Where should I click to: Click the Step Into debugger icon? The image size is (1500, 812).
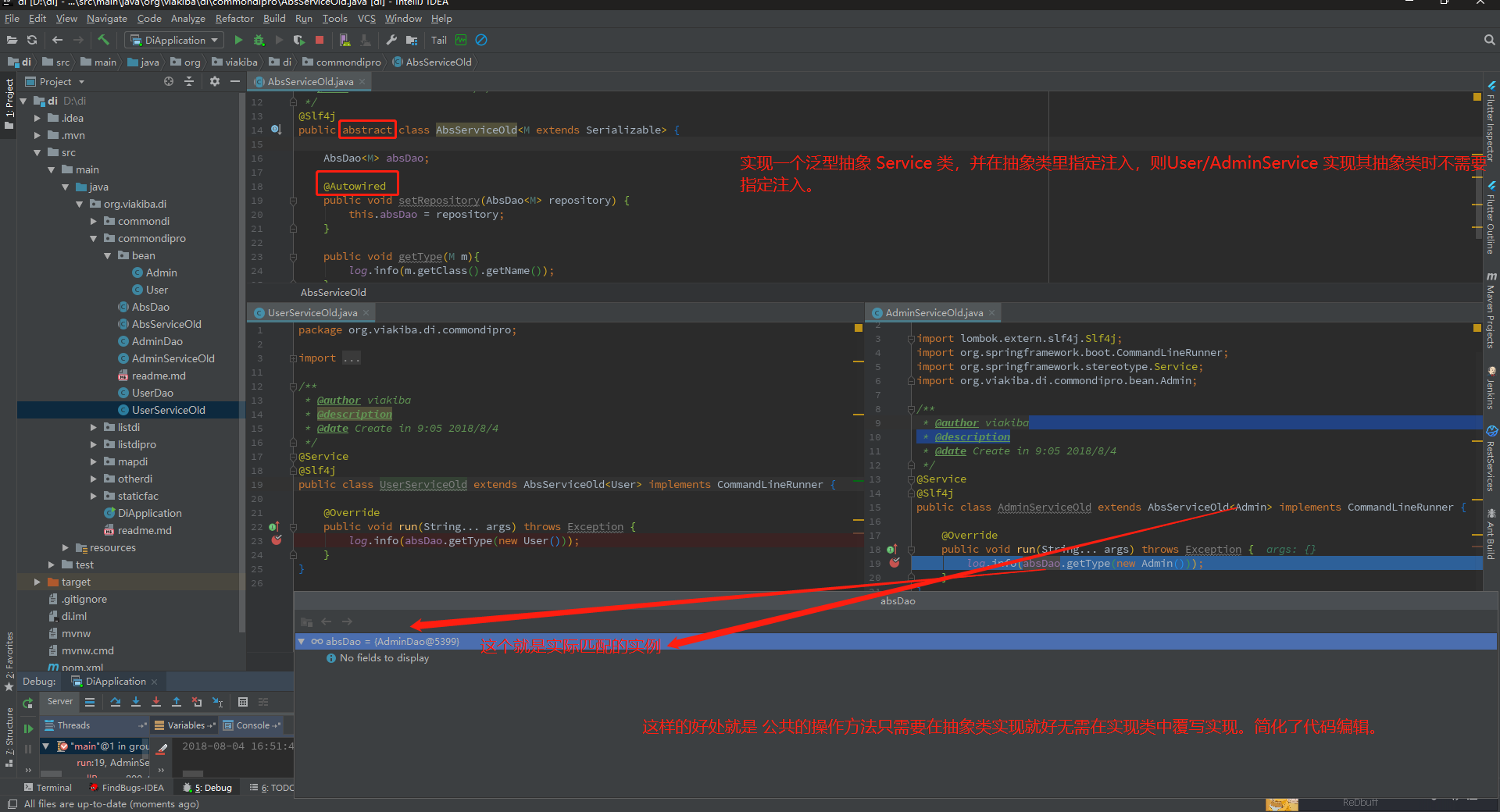pos(136,702)
